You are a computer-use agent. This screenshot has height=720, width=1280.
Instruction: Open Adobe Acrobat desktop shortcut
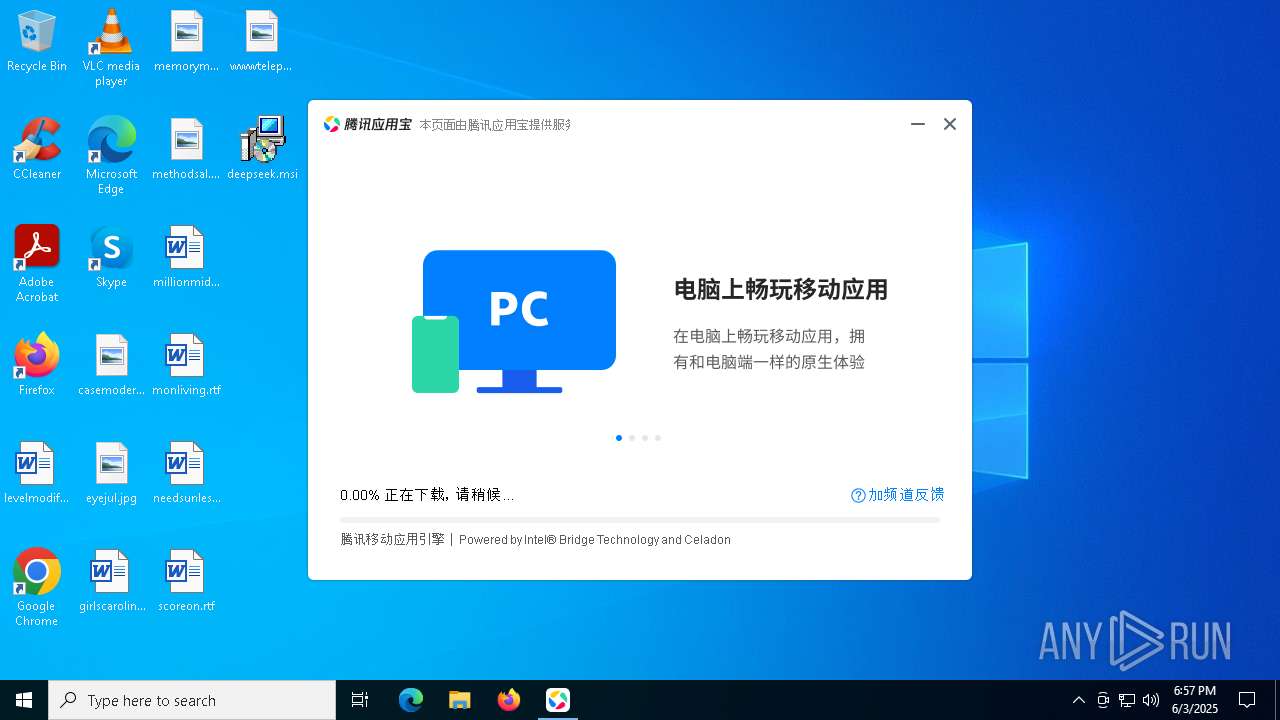(x=37, y=264)
